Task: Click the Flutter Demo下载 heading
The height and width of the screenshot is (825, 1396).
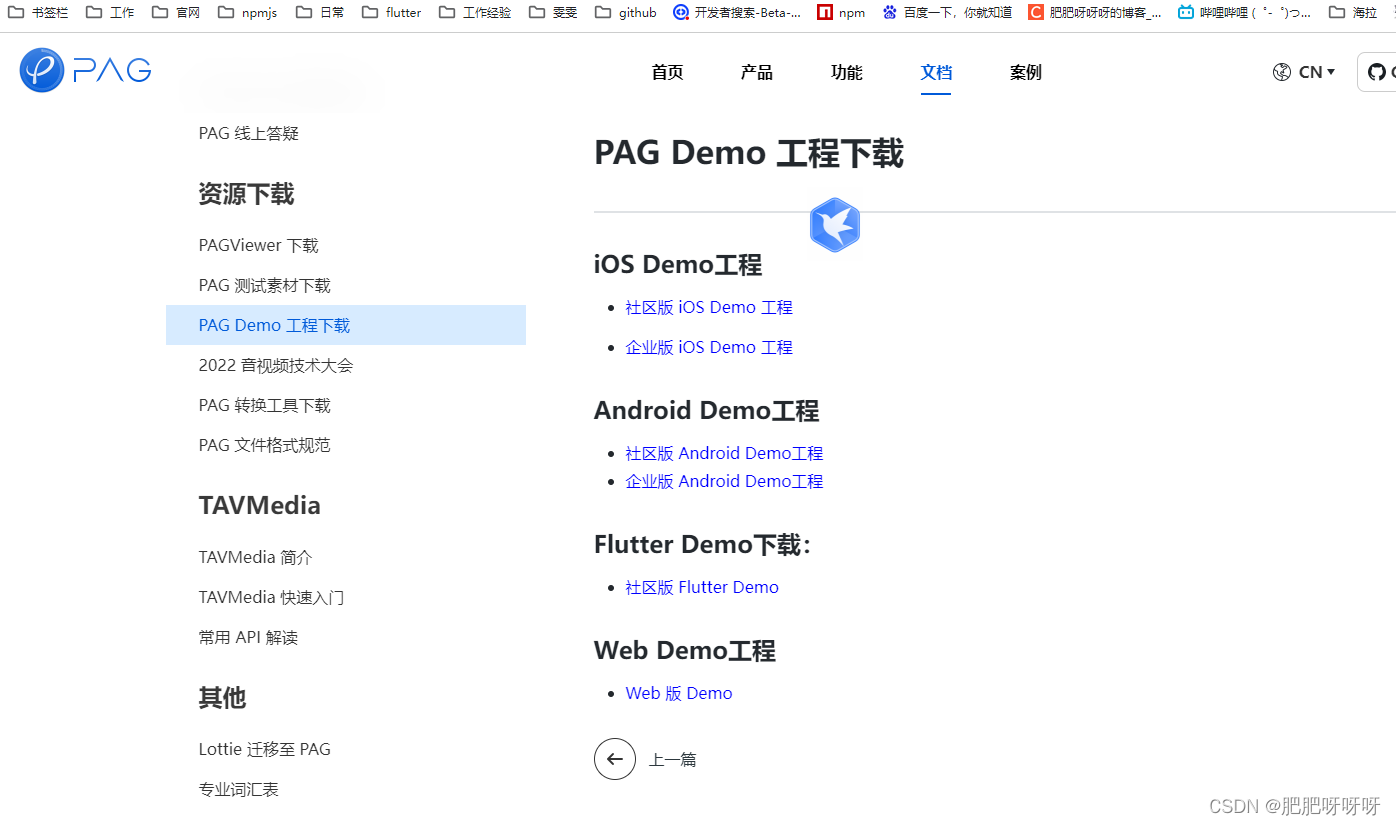Action: click(x=703, y=545)
